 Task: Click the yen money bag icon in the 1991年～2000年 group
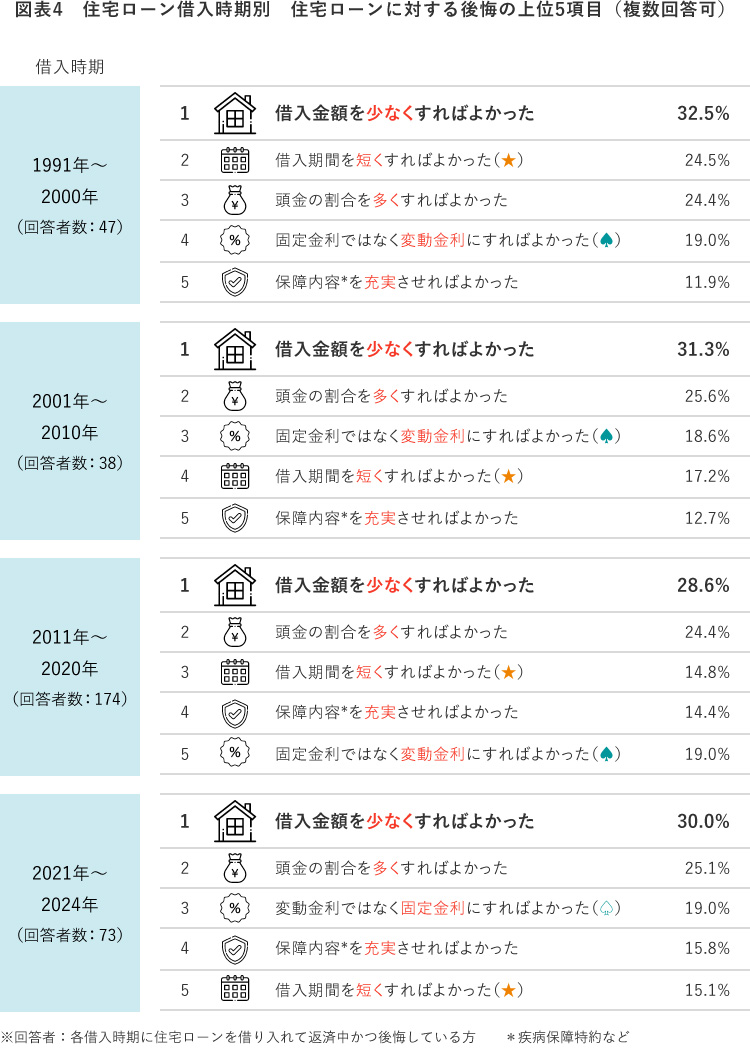point(234,200)
